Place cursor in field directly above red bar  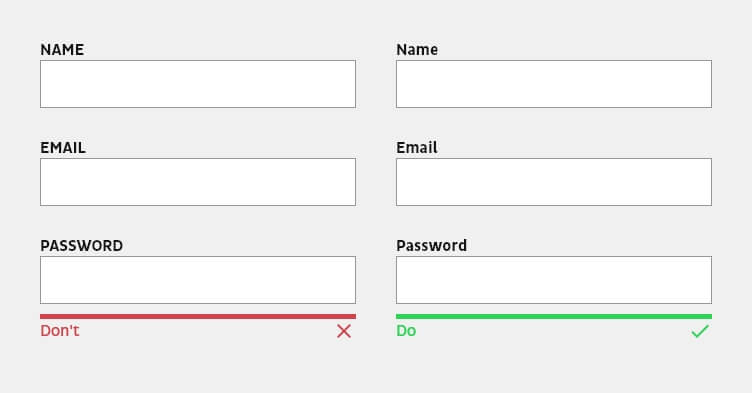(x=198, y=280)
